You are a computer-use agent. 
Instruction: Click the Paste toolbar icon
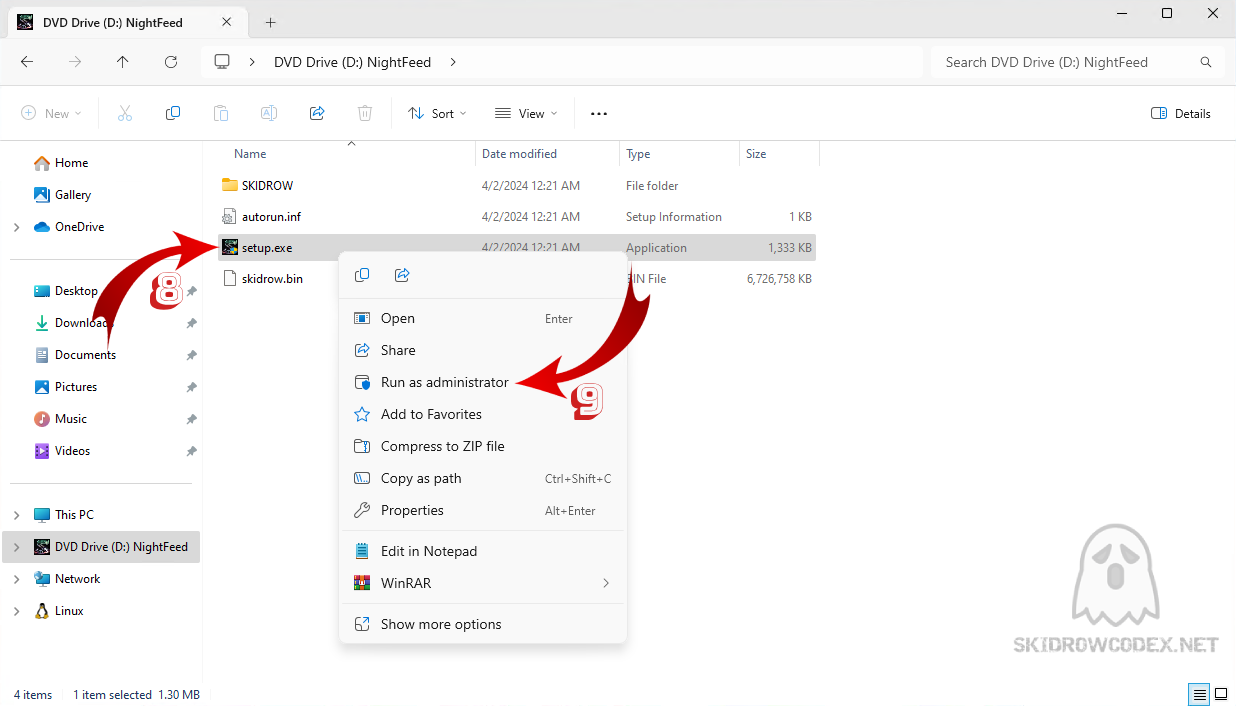click(x=221, y=113)
